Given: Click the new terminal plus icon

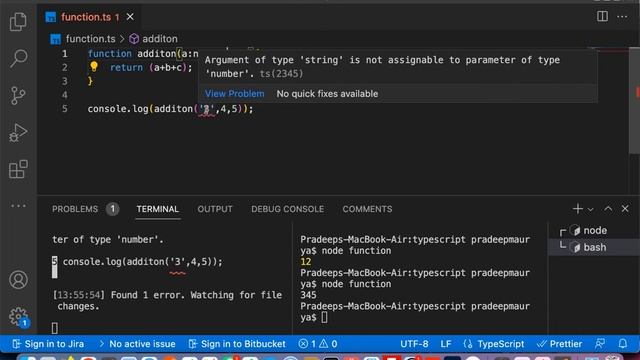Looking at the screenshot, I should click(578, 209).
